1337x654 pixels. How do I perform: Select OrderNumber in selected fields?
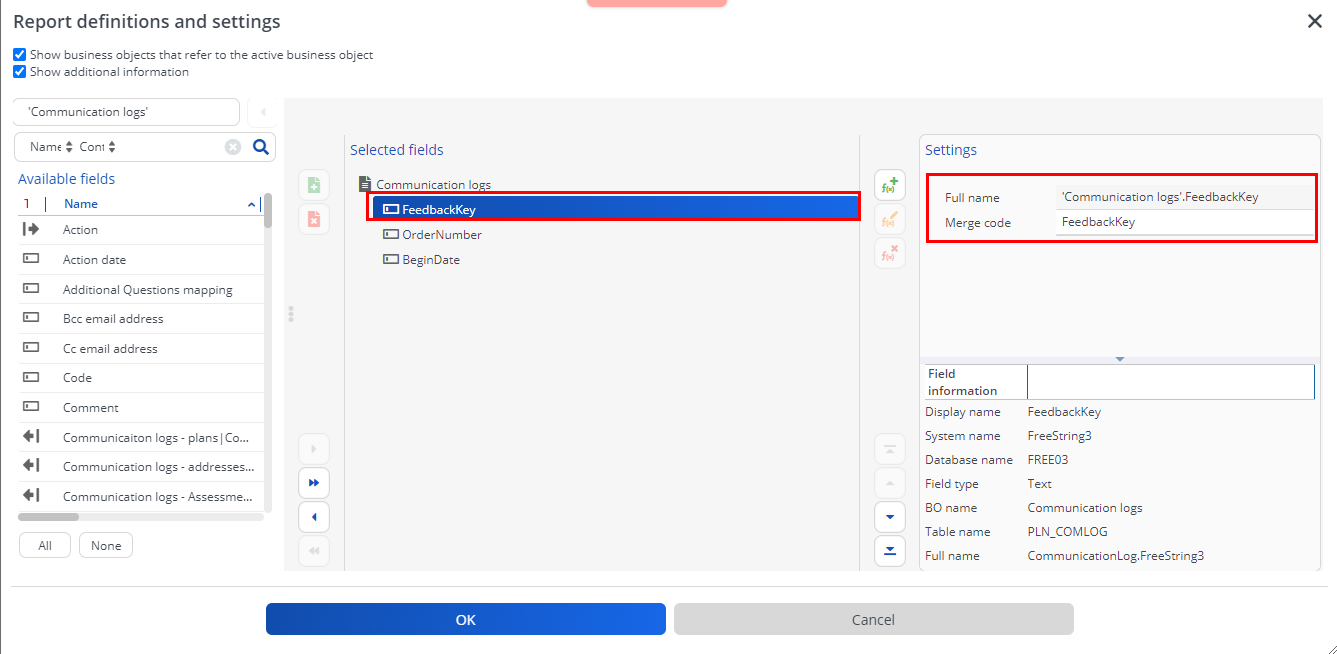pos(442,234)
